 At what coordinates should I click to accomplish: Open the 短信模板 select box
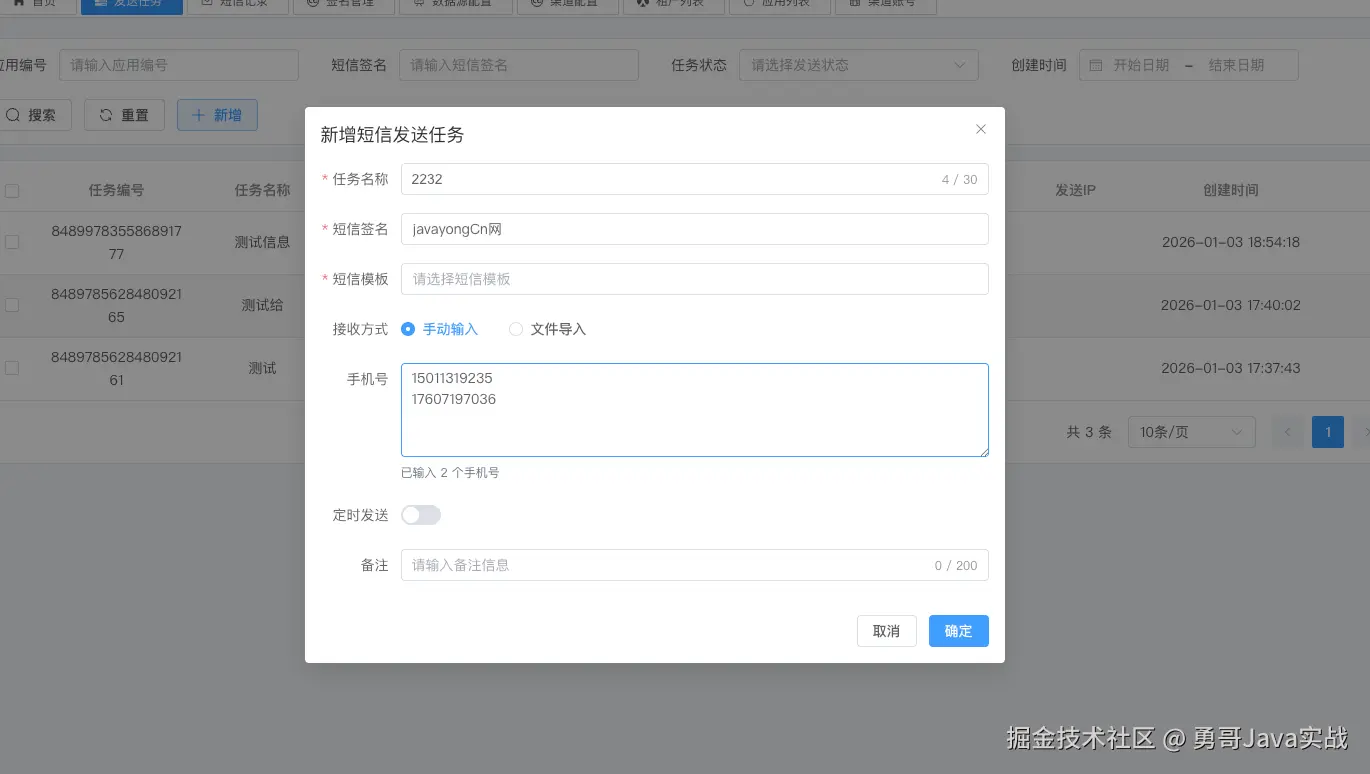pos(694,279)
